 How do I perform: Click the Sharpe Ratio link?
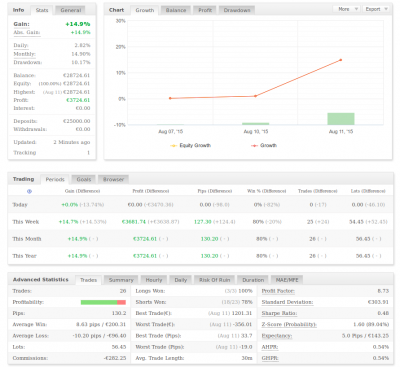(x=279, y=313)
